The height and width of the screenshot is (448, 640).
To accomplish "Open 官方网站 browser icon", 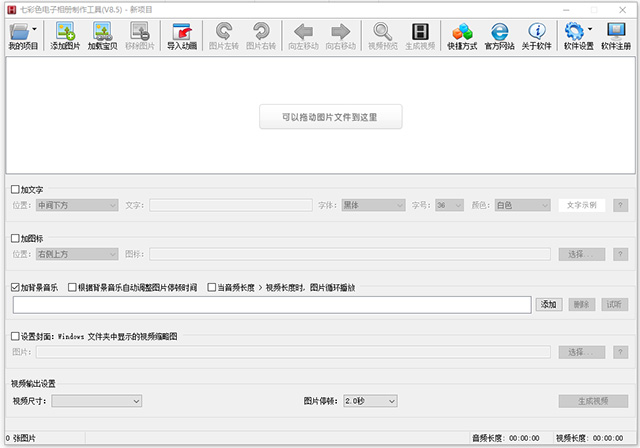I will point(499,31).
